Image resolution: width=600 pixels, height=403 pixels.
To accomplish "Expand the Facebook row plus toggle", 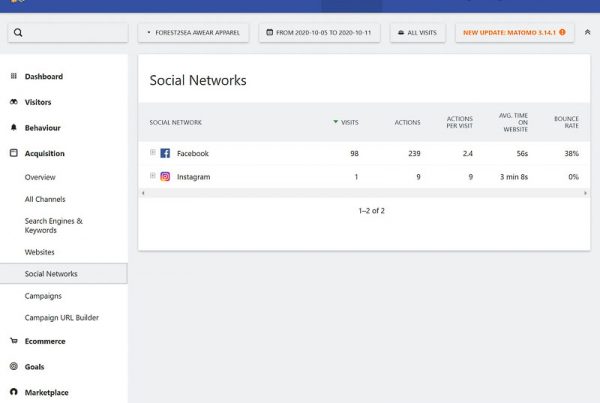I will (x=153, y=153).
